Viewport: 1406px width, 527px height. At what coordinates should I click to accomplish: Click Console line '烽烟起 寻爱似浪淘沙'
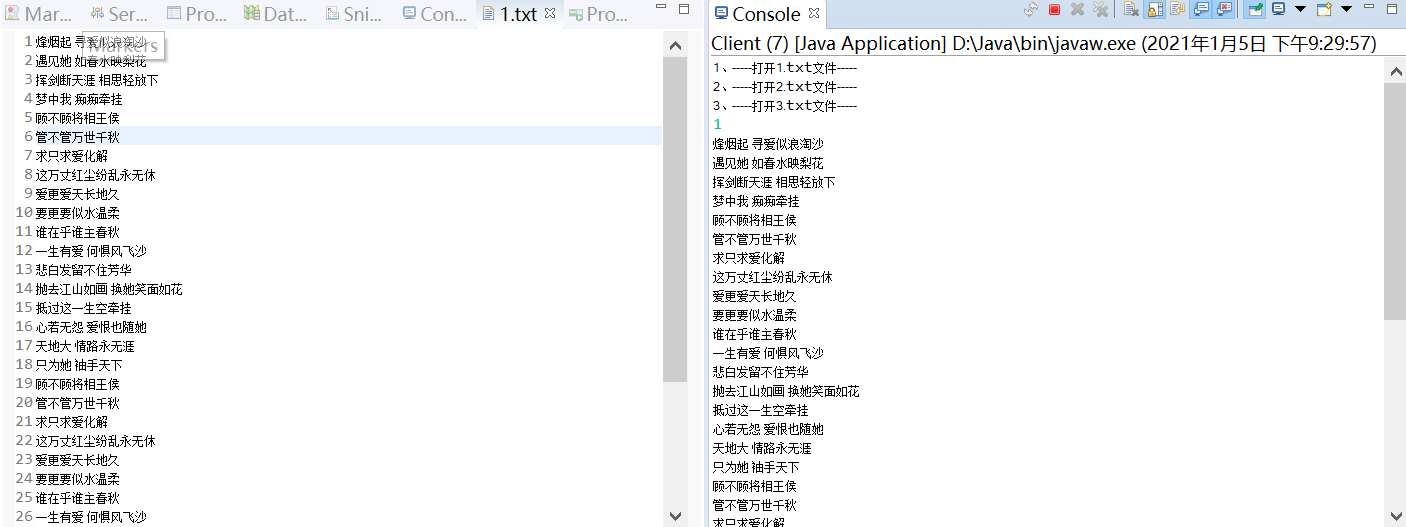(768, 144)
